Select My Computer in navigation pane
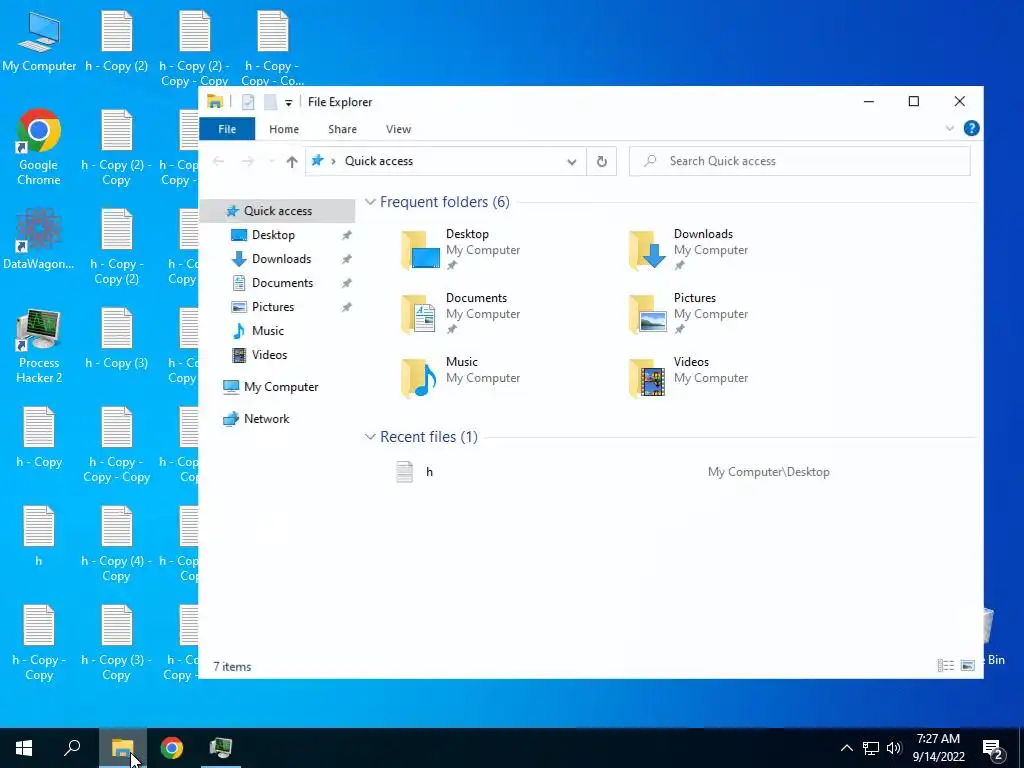 (281, 387)
